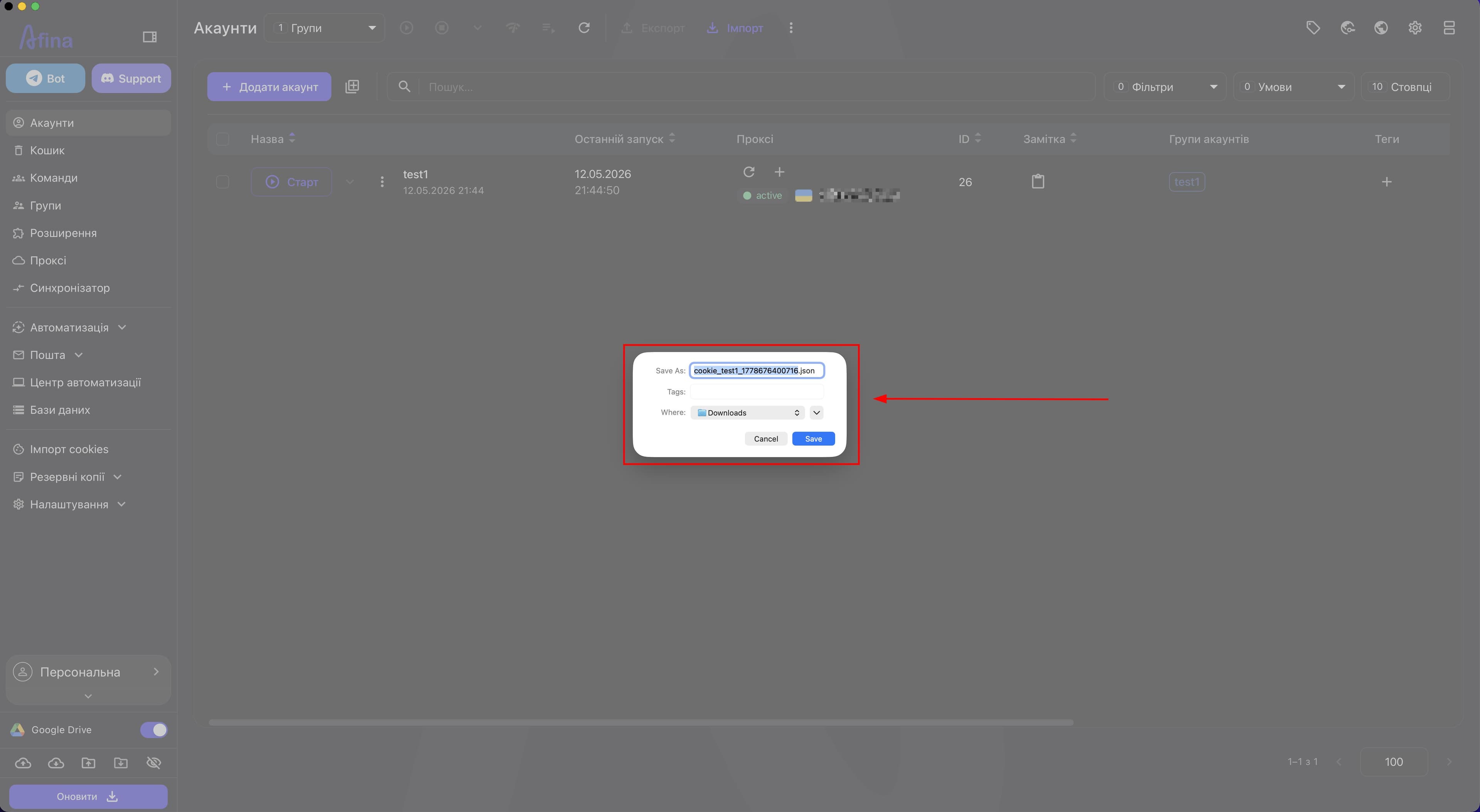Focus the Пошук search field
Viewport: 1480px width, 812px height.
[x=741, y=87]
